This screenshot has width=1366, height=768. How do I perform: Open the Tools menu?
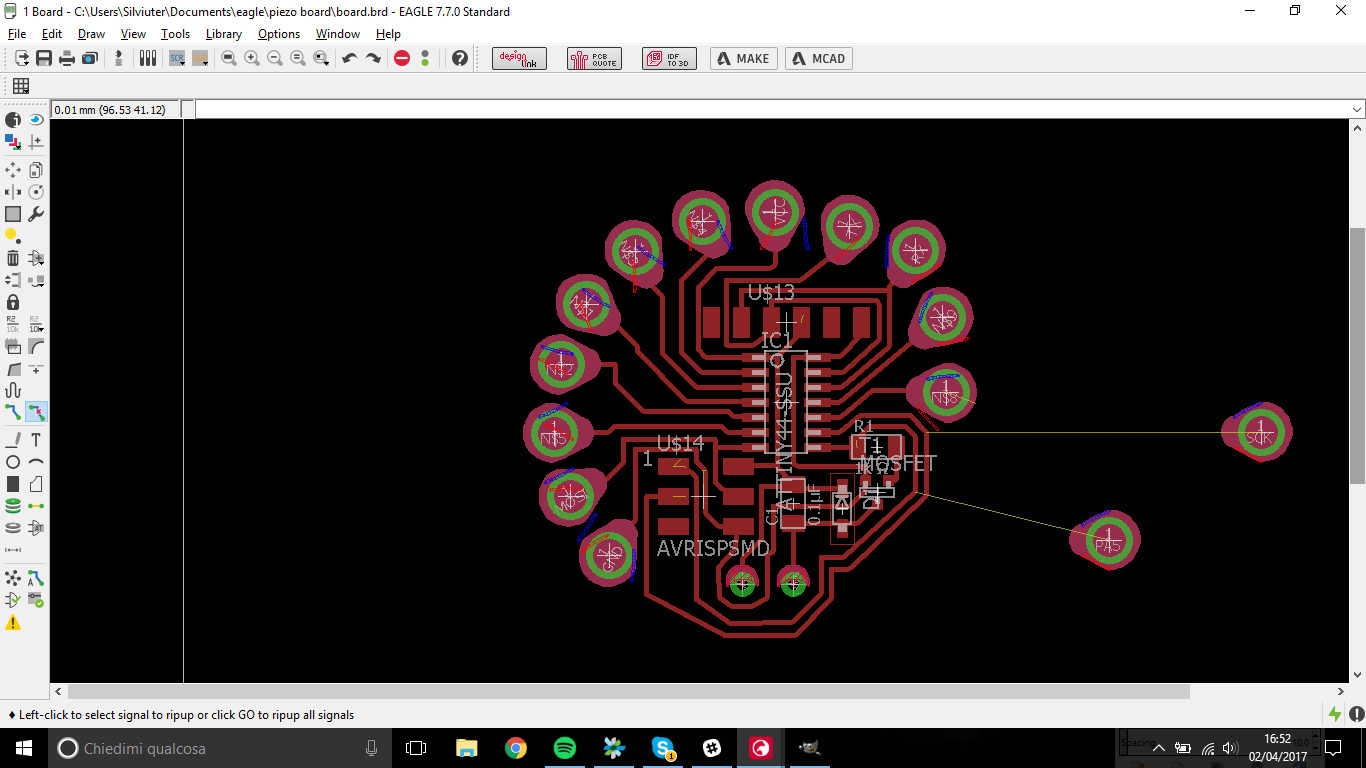[x=175, y=34]
